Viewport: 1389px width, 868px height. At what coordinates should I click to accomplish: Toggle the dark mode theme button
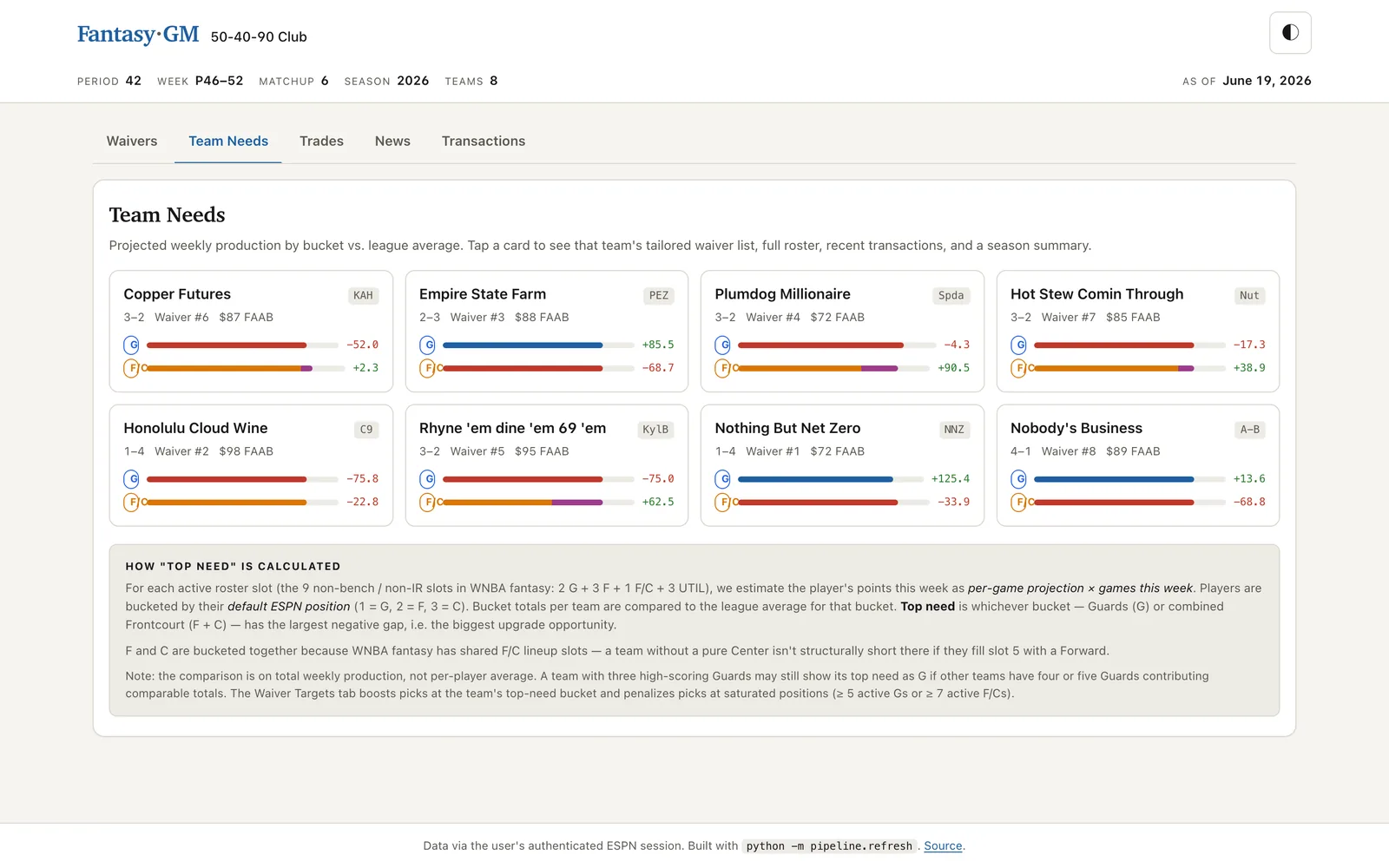pyautogui.click(x=1290, y=33)
